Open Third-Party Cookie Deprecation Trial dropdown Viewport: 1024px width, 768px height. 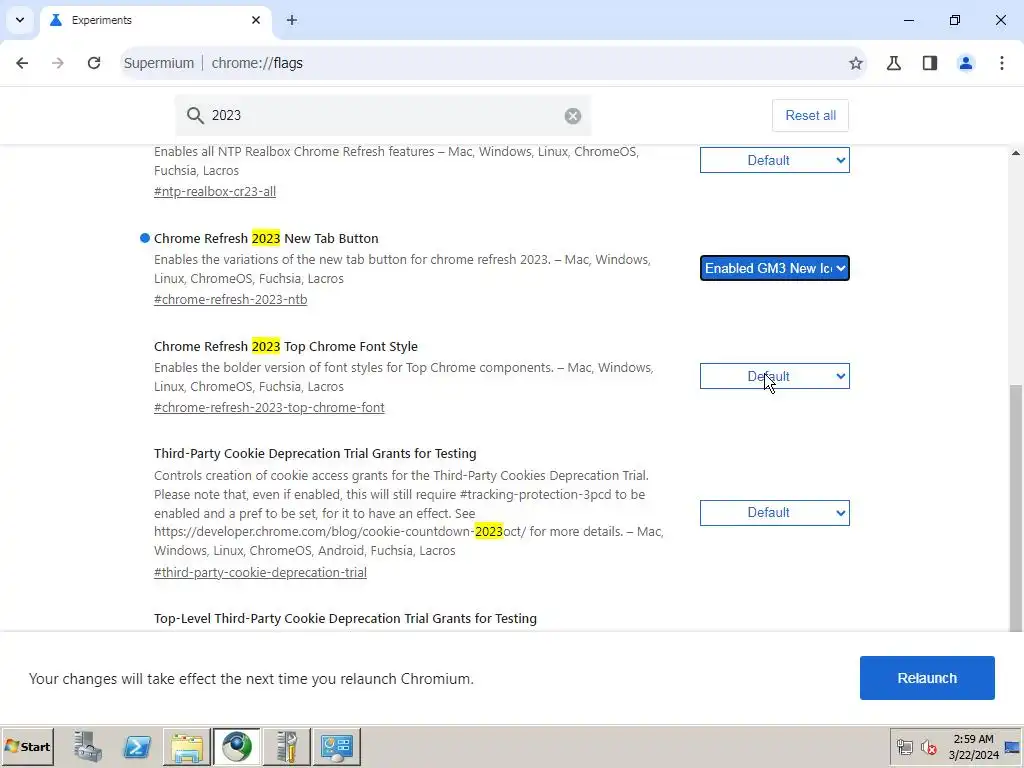[775, 513]
